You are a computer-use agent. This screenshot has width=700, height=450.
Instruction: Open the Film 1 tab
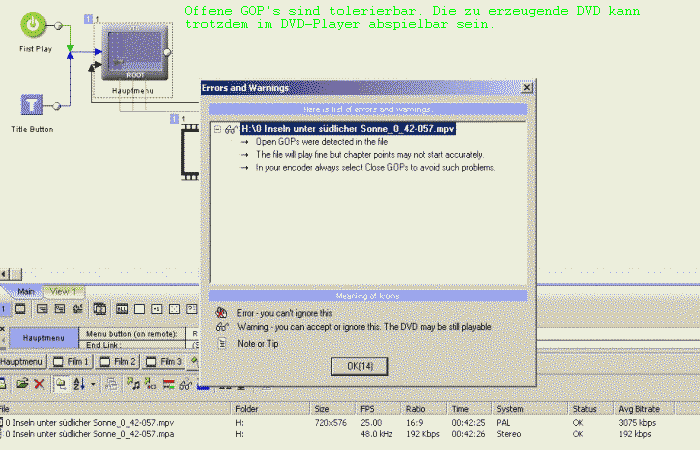(71, 361)
